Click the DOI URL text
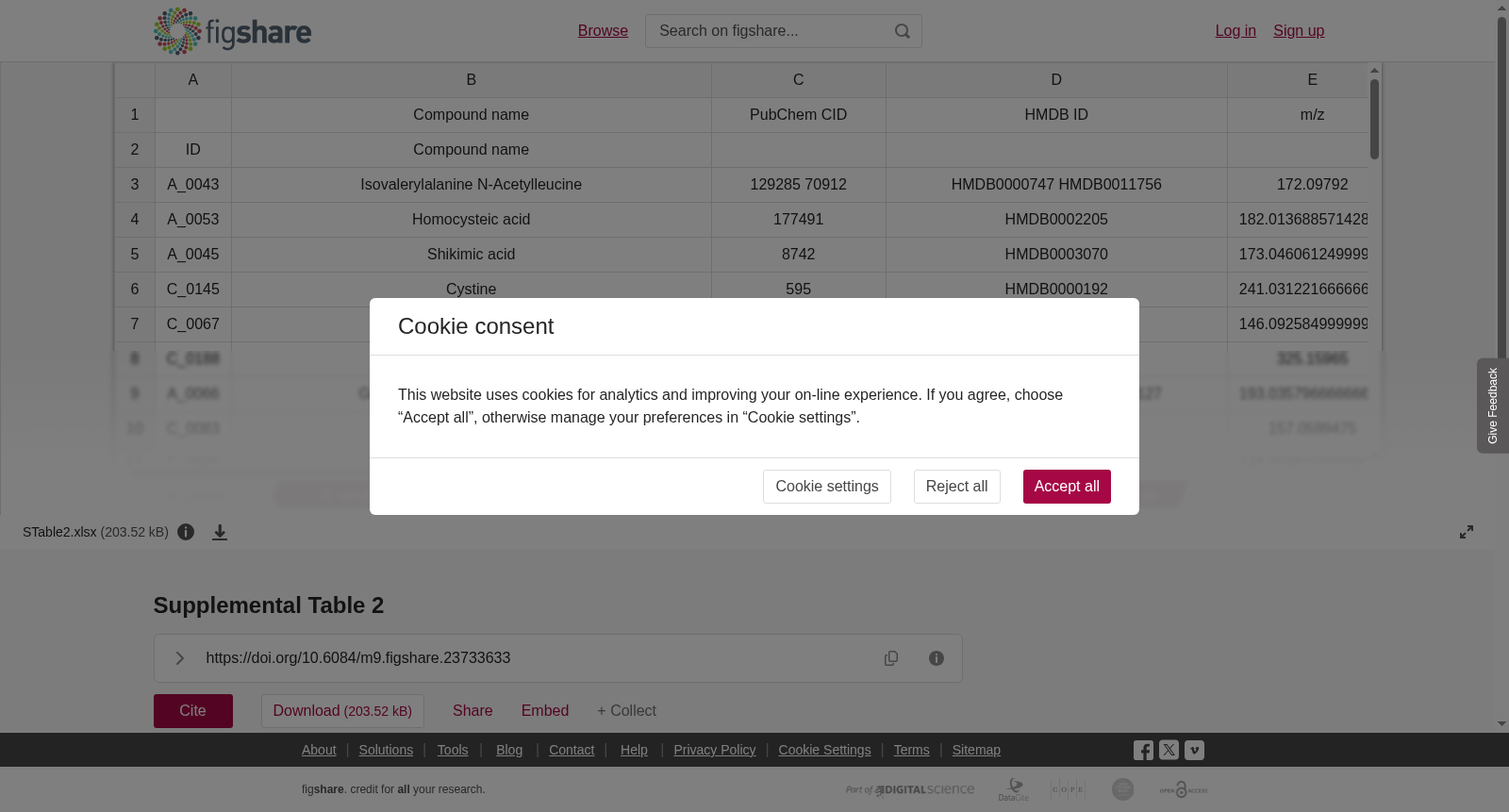 click(358, 658)
